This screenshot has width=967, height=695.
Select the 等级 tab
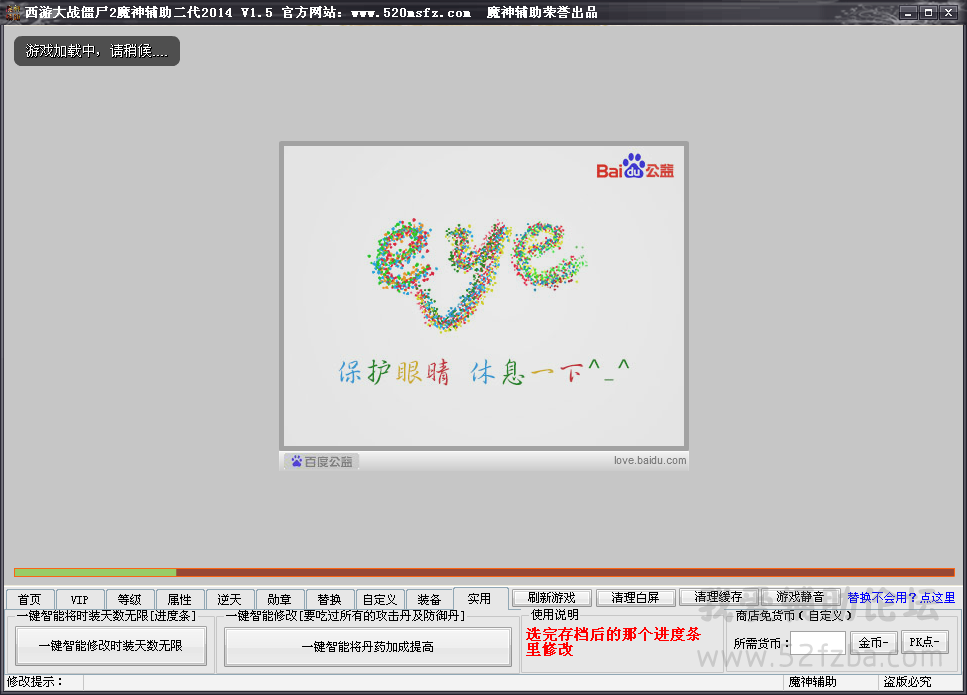click(x=130, y=599)
